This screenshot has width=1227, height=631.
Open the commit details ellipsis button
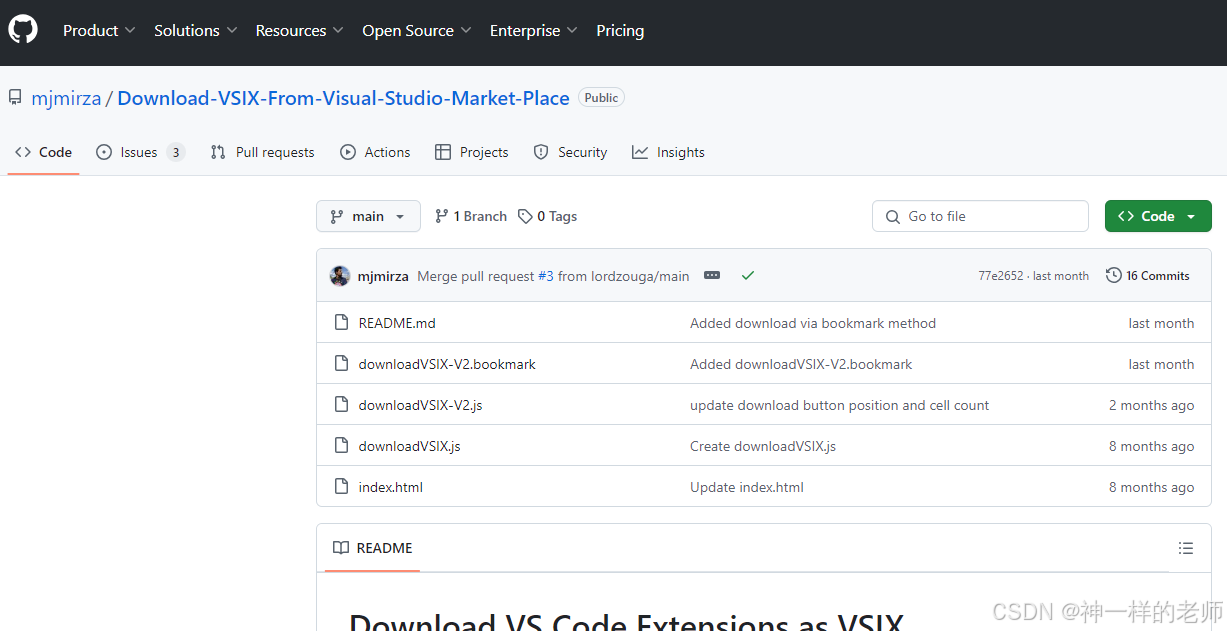[x=712, y=275]
